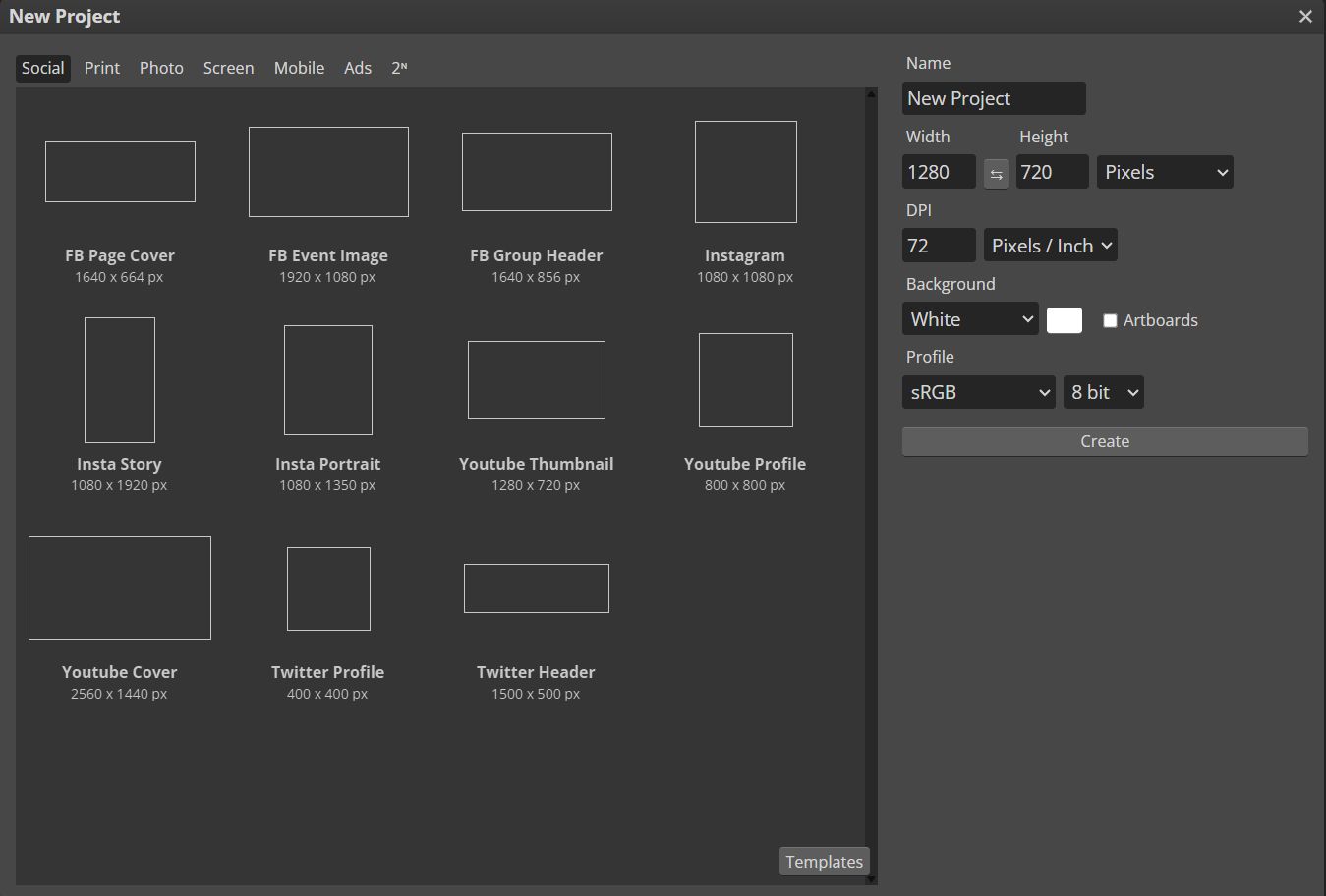Switch to the Print tab
This screenshot has height=896, width=1326.
click(x=102, y=68)
